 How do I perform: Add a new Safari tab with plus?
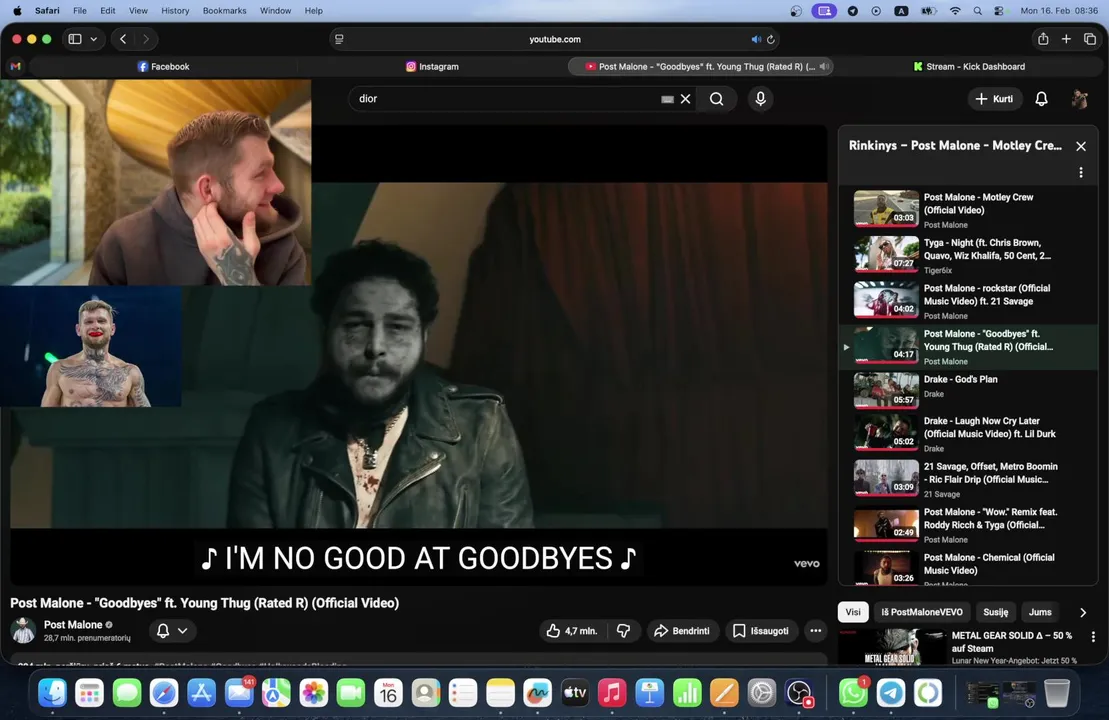point(1066,40)
